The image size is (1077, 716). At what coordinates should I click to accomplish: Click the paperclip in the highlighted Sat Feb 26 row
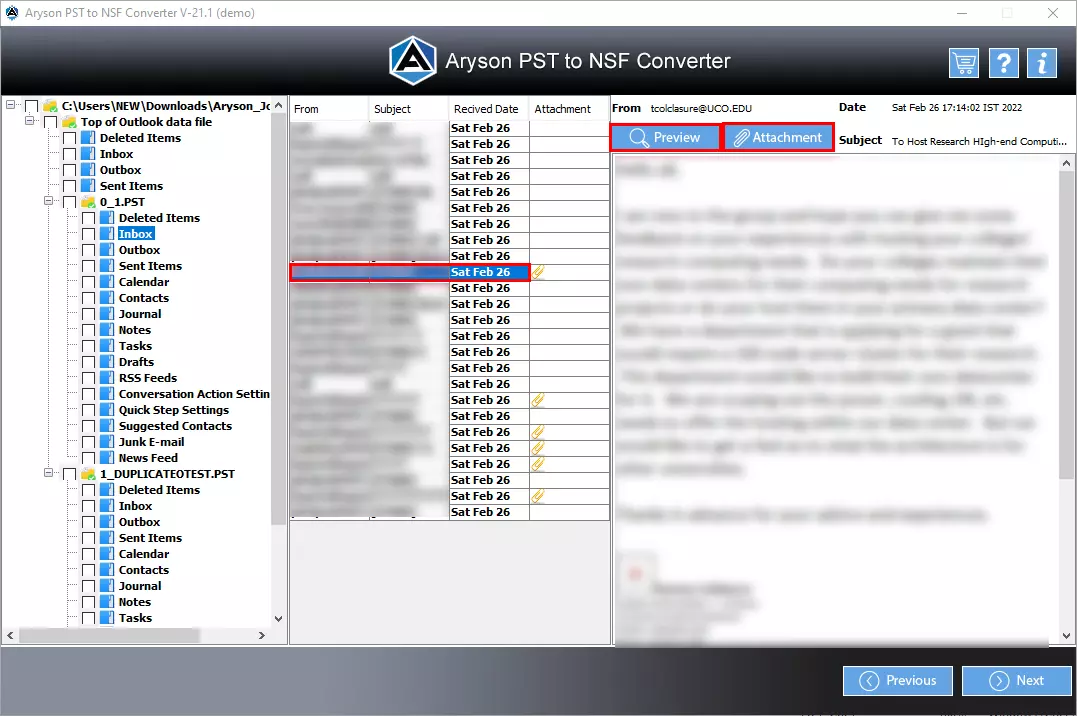pyautogui.click(x=538, y=272)
